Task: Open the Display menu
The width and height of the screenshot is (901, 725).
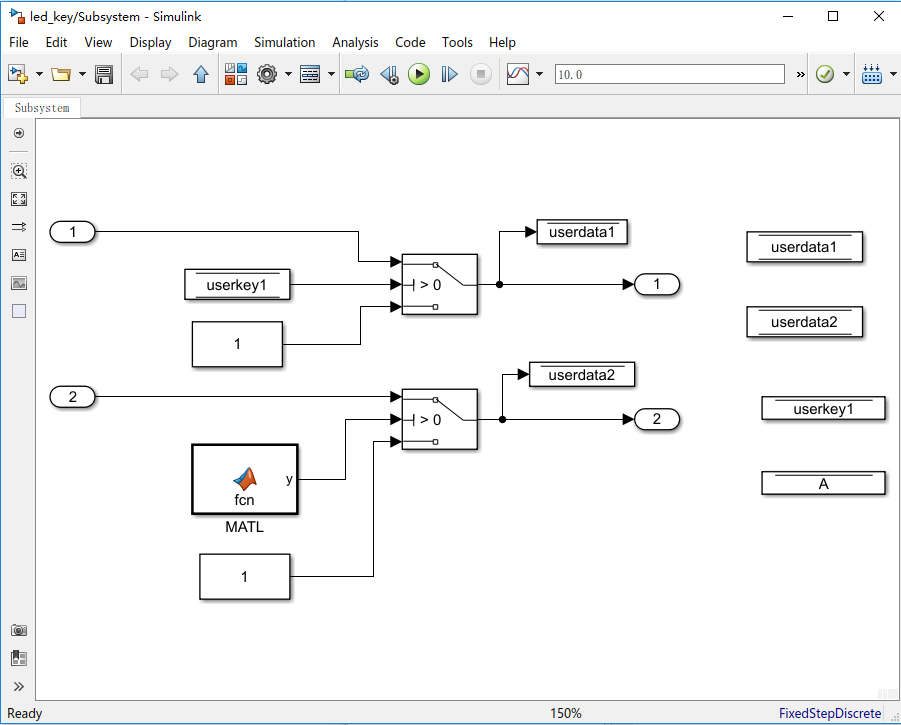Action: pyautogui.click(x=151, y=43)
